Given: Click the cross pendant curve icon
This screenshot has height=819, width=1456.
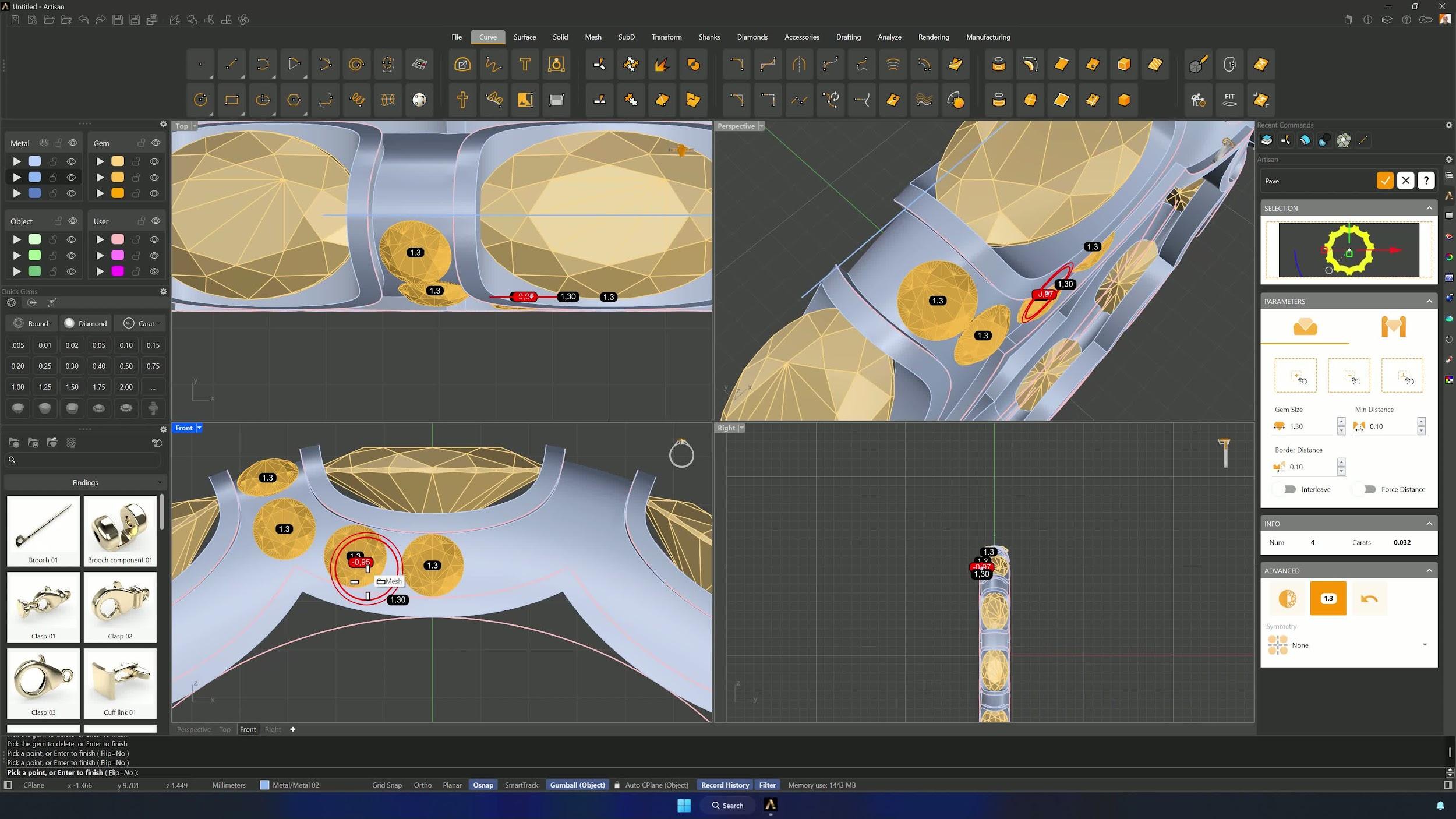Looking at the screenshot, I should coord(462,100).
